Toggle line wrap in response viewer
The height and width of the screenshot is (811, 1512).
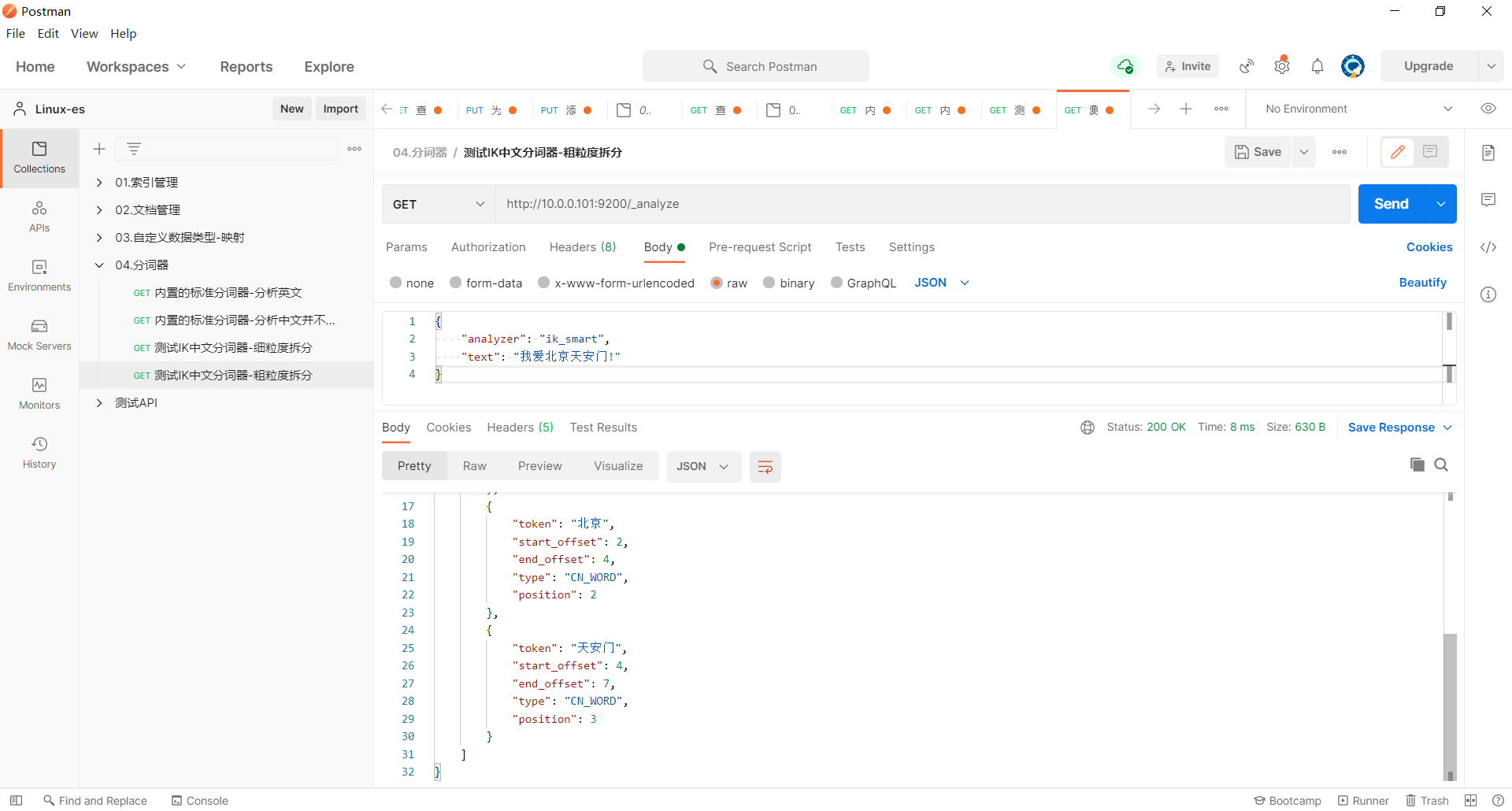(765, 467)
